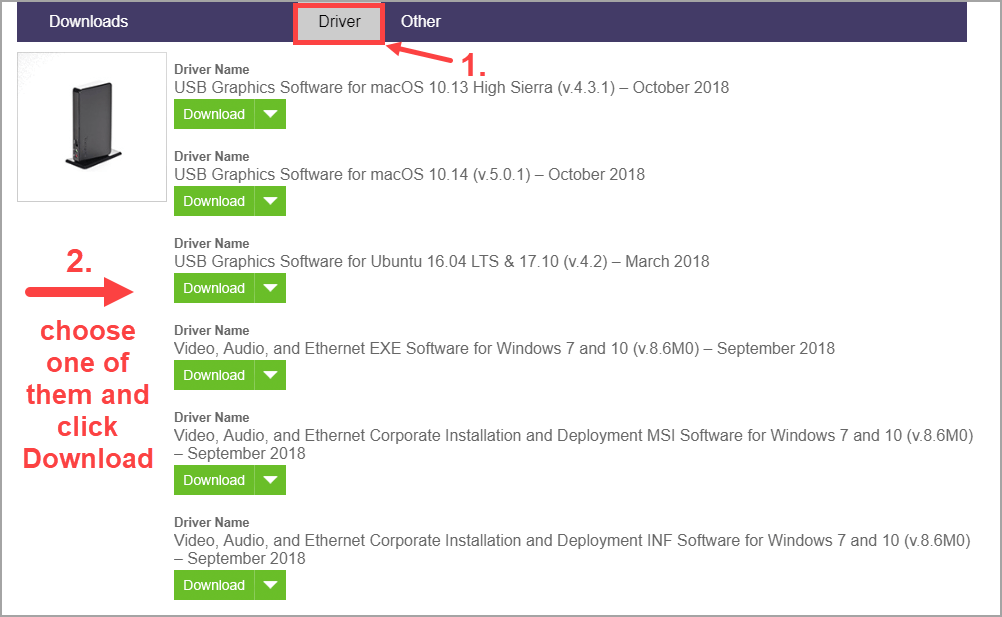Download Video, Audio, and Ethernet EXE Software

tap(214, 374)
